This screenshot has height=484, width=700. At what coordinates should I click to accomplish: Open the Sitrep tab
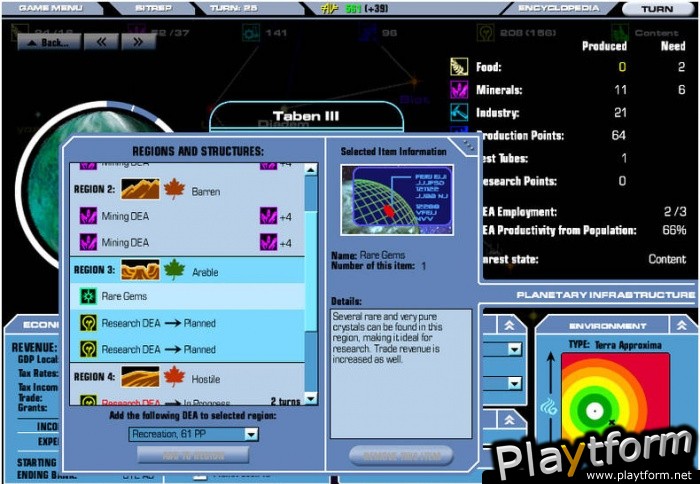pos(153,8)
